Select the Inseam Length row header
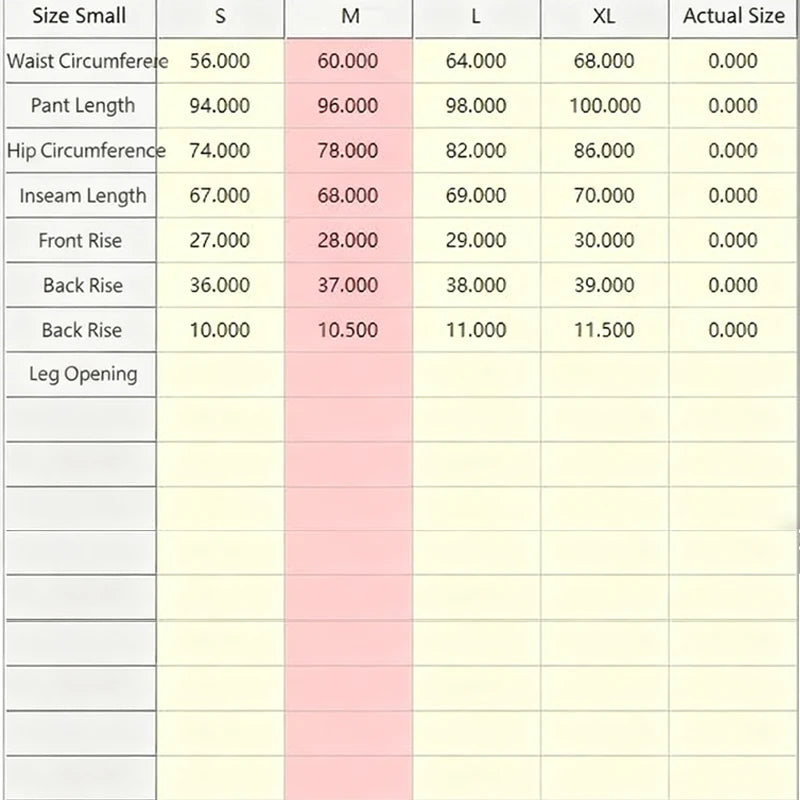The width and height of the screenshot is (800, 800). [x=80, y=195]
